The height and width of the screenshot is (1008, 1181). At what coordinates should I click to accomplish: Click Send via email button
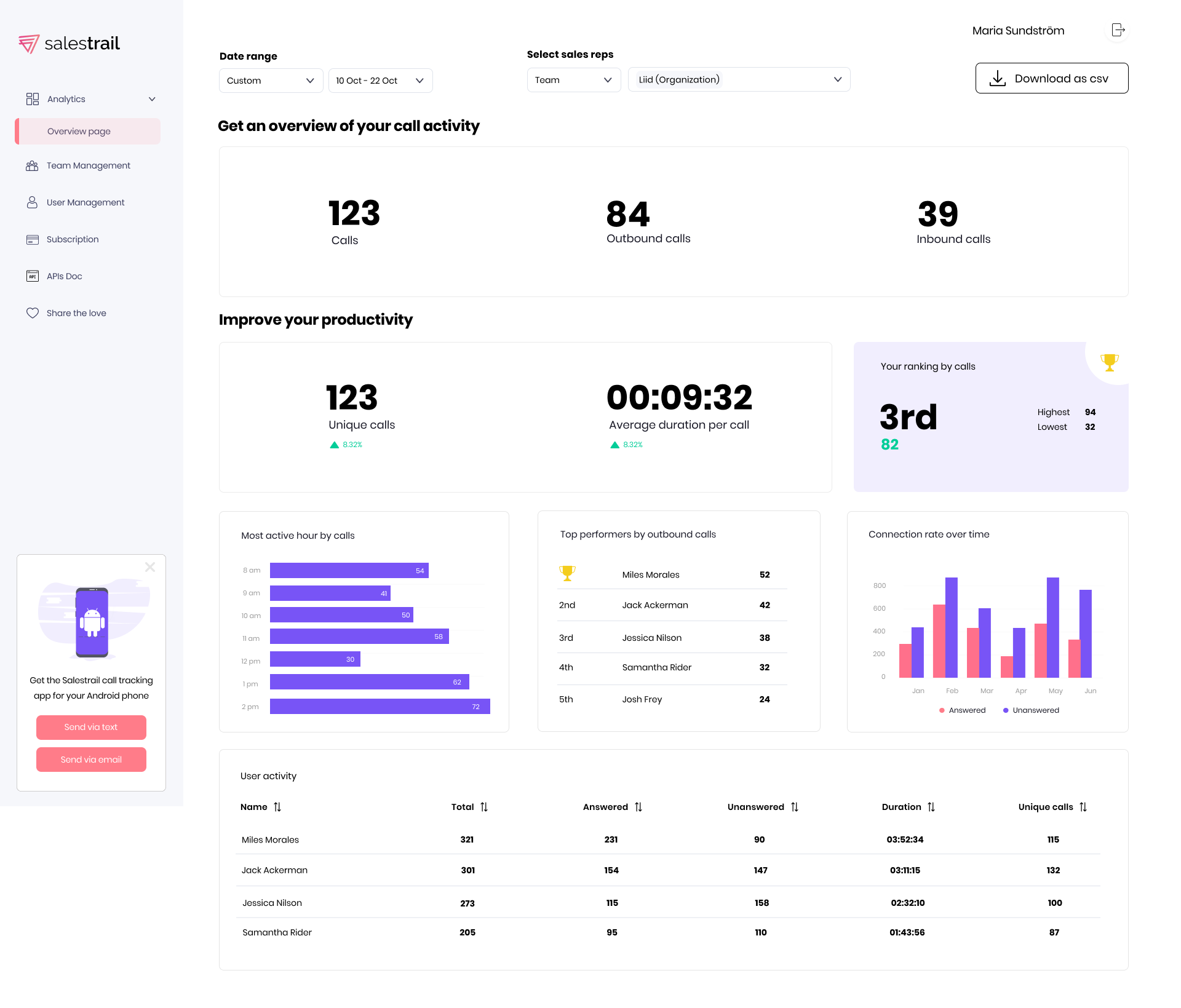pyautogui.click(x=91, y=760)
